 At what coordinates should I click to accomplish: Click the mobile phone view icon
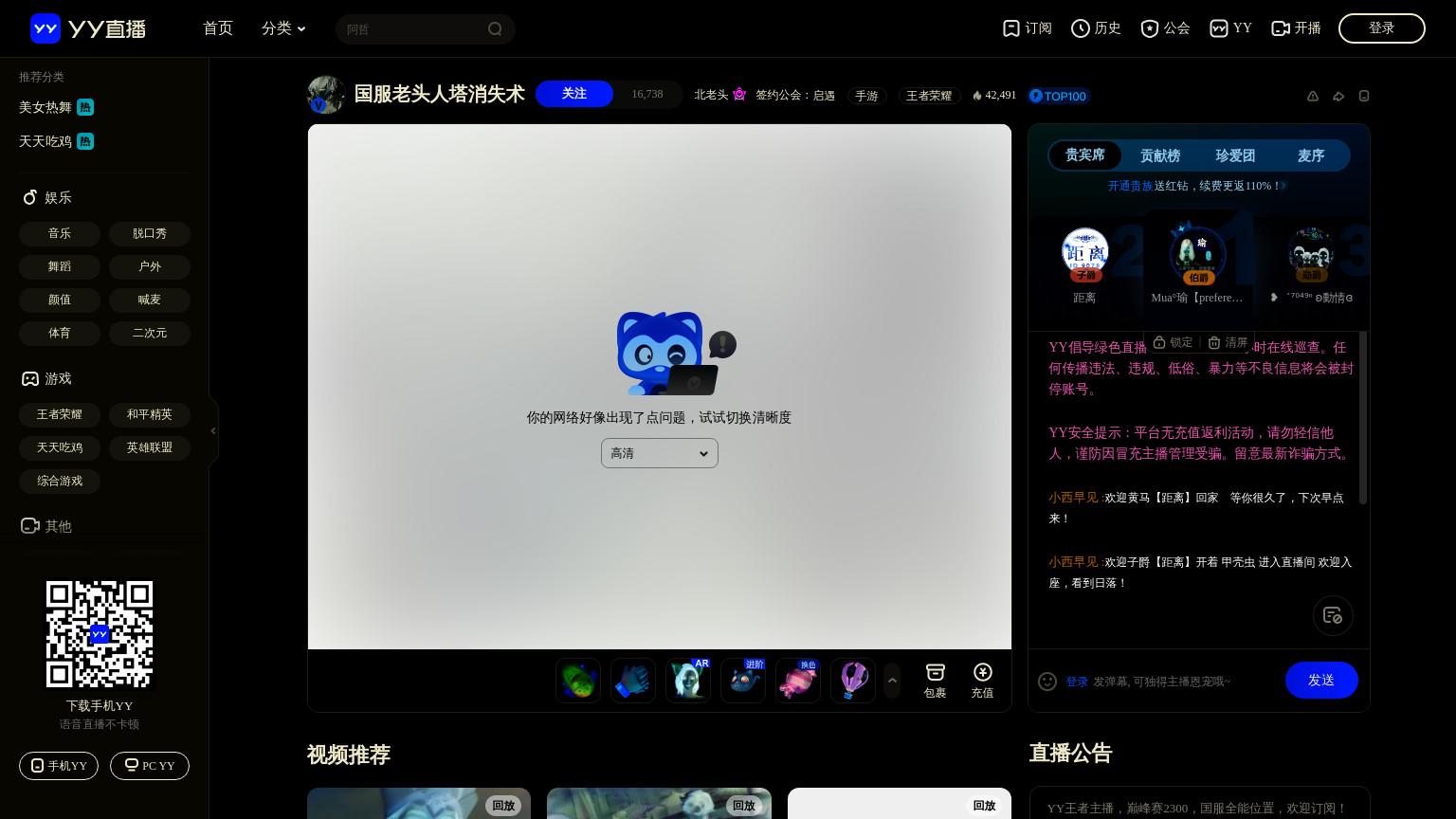pos(1364,96)
